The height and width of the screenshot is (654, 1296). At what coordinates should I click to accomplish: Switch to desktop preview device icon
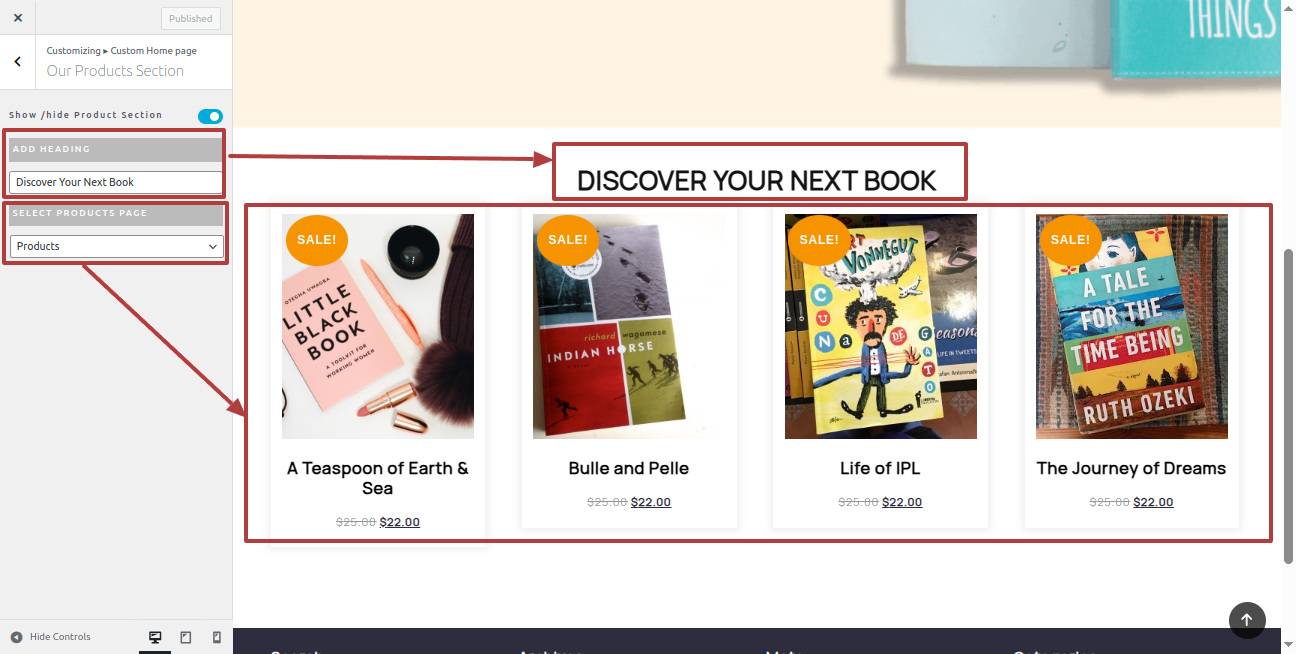[x=155, y=637]
